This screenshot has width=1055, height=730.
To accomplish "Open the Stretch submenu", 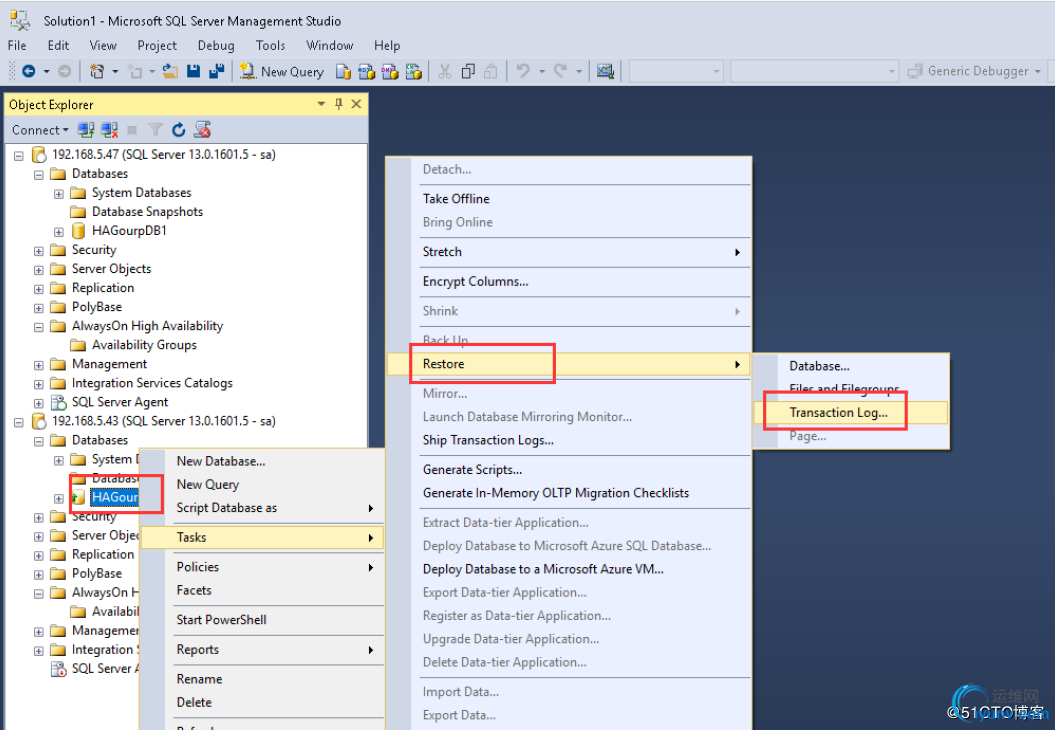I will click(x=567, y=252).
